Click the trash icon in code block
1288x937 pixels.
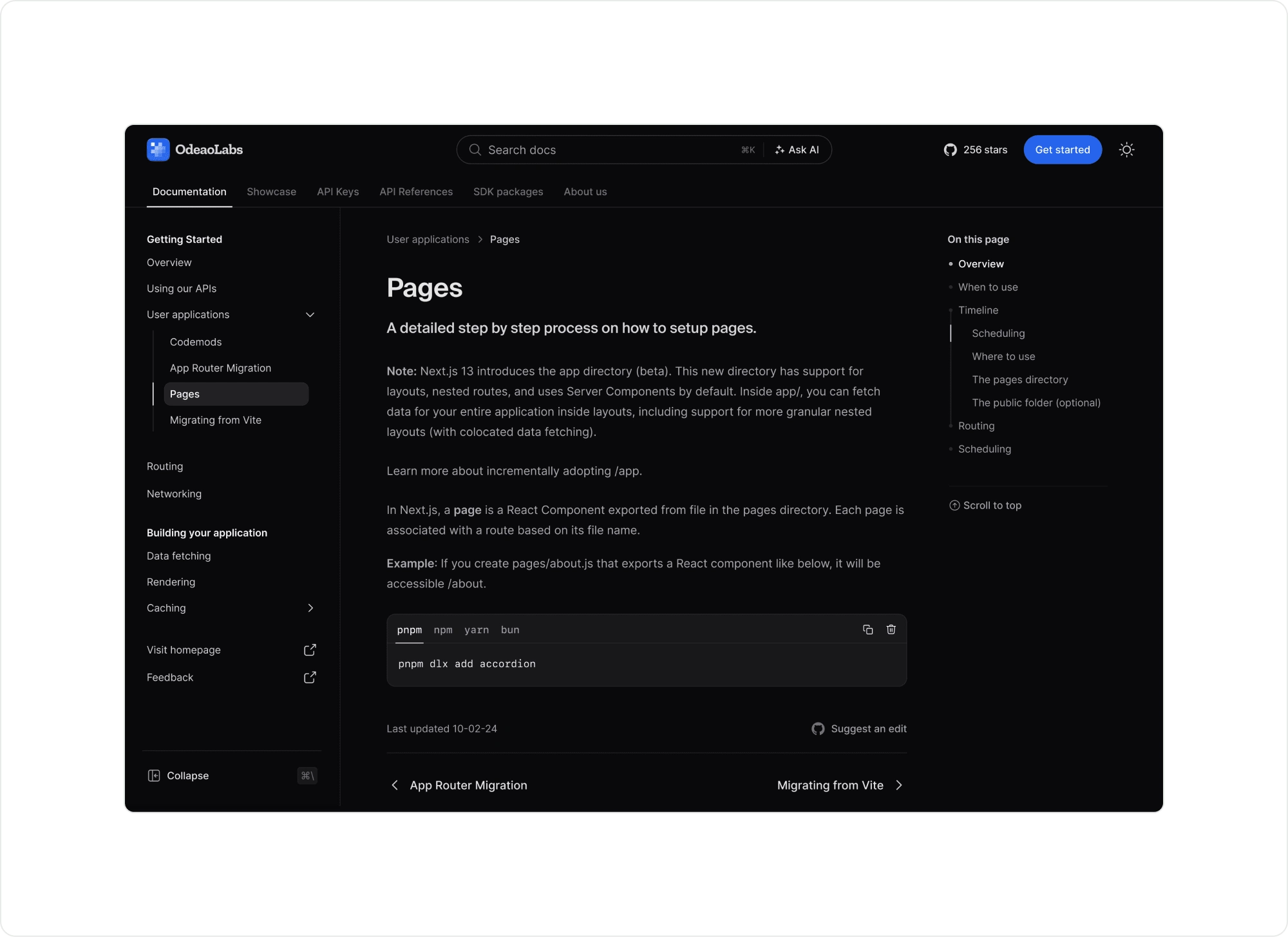(x=891, y=629)
